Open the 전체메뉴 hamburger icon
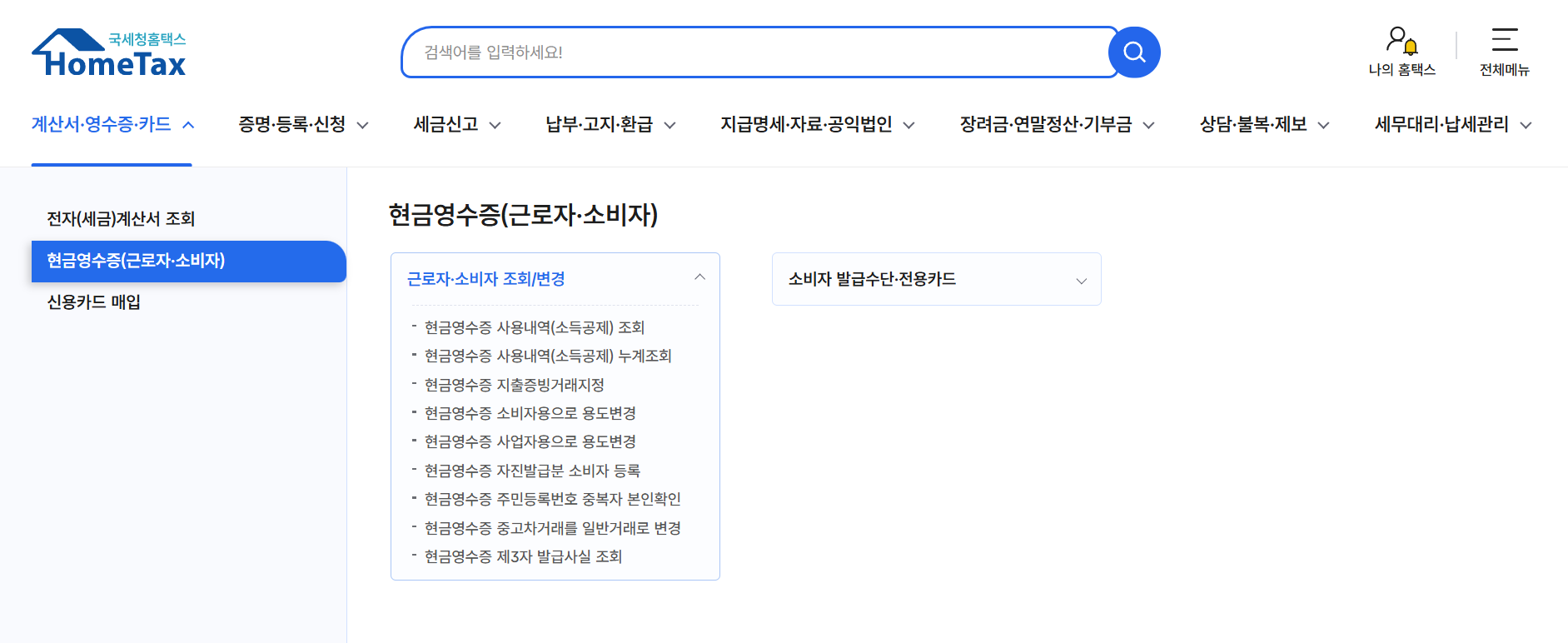 click(x=1505, y=52)
